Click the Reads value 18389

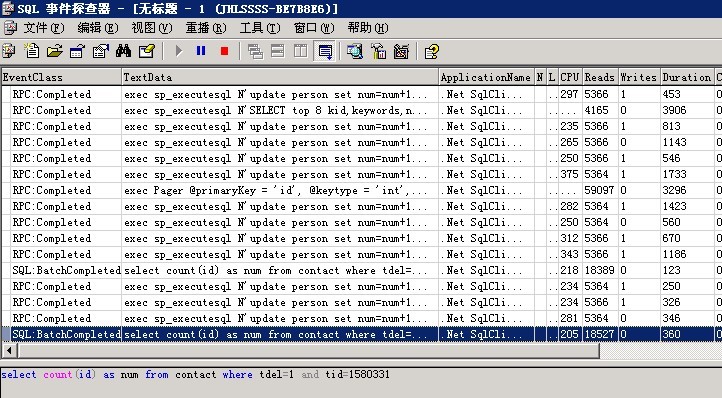[x=599, y=270]
